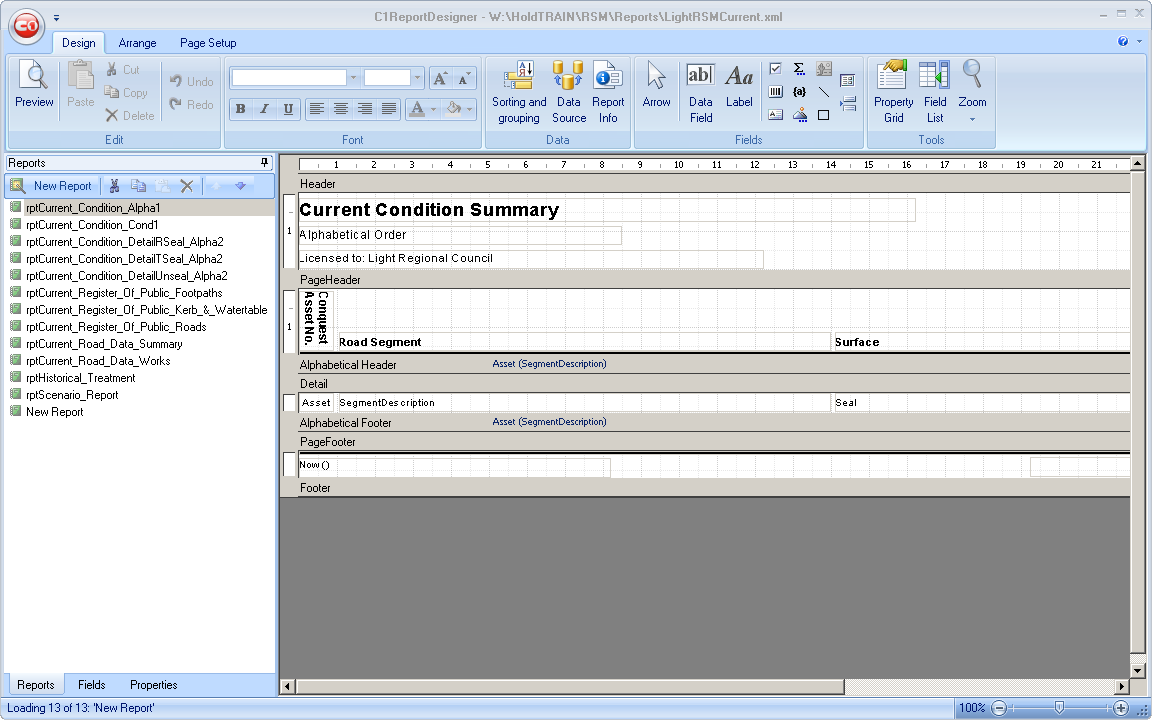Screen dimensions: 1152x720
Task: Select rptCurrent_Condition_Cond1 report
Action: [92, 225]
